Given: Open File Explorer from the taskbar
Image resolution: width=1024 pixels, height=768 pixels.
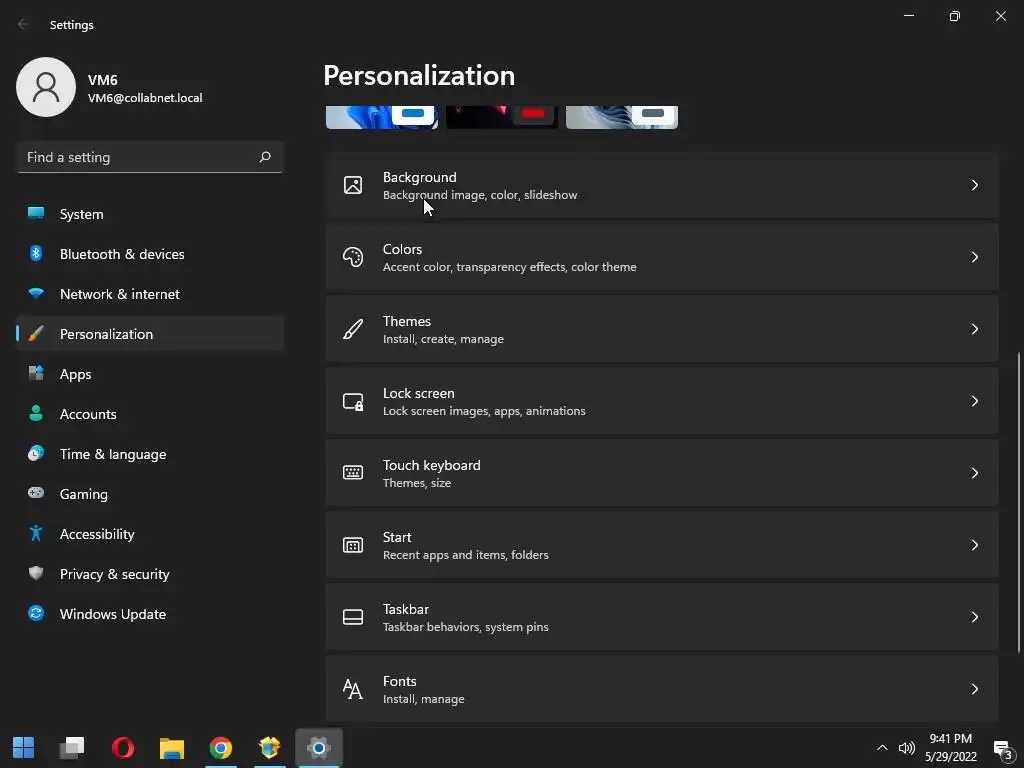Looking at the screenshot, I should pyautogui.click(x=172, y=747).
